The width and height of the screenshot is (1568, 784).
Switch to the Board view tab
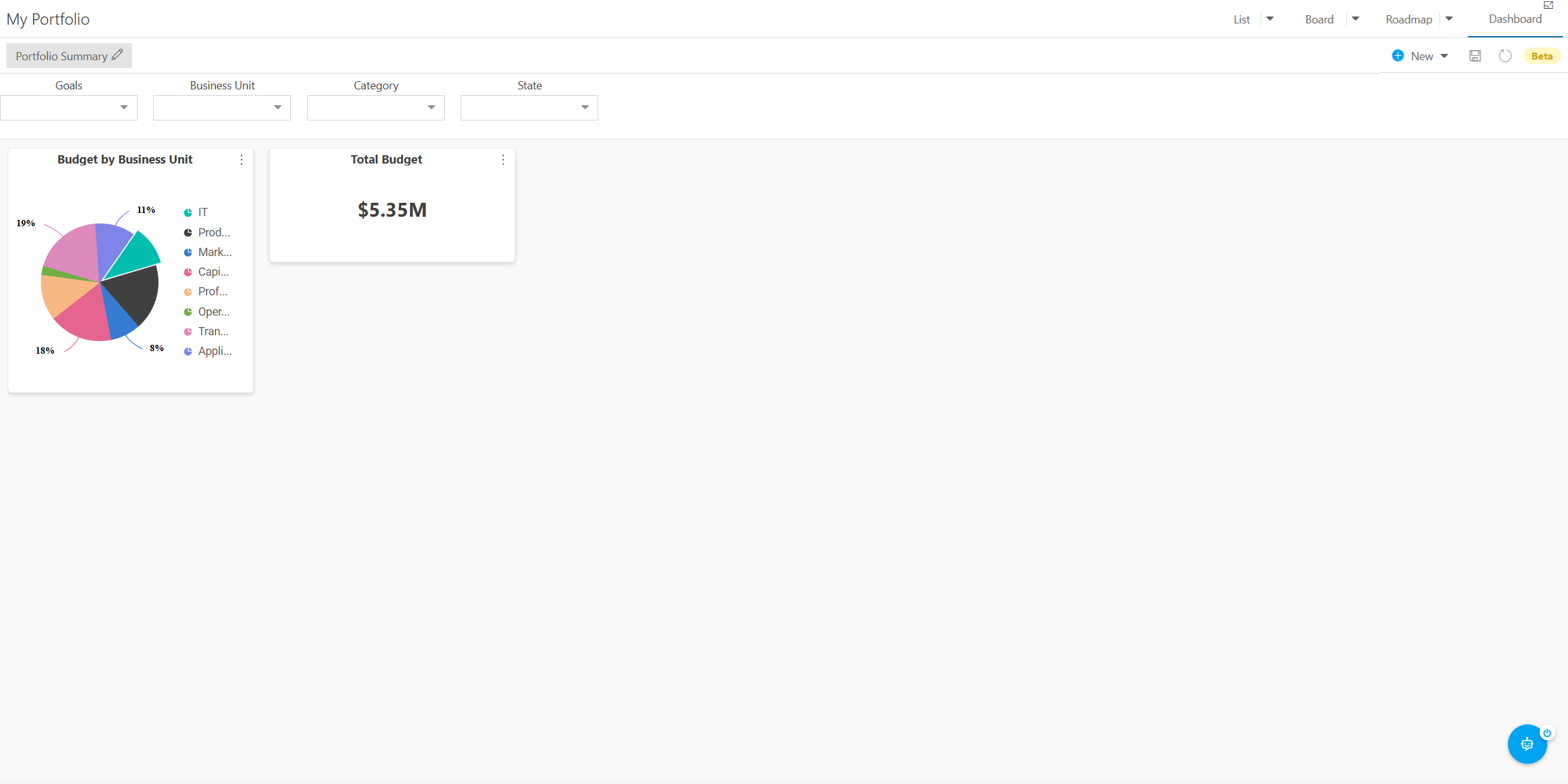click(1320, 20)
